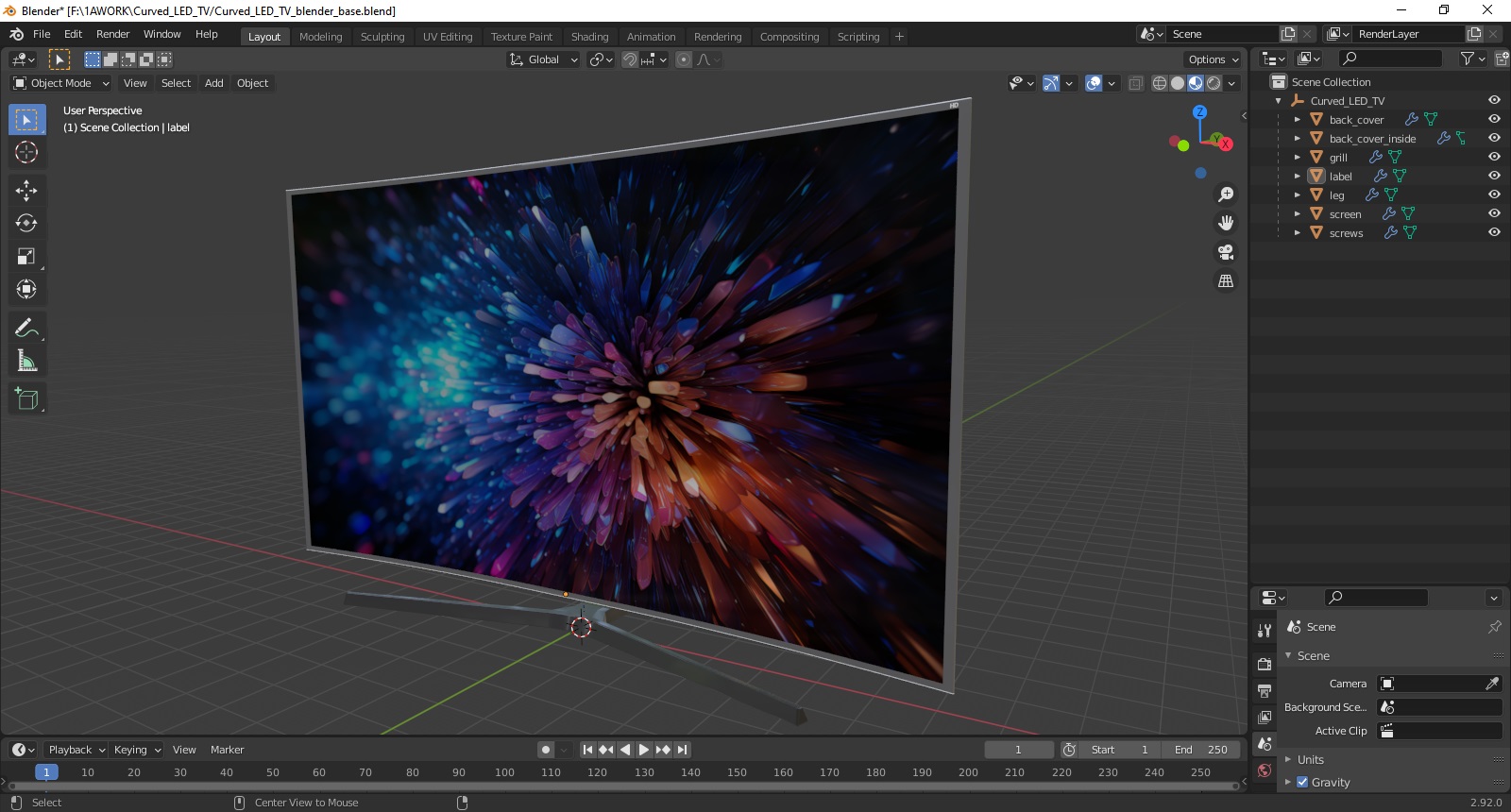This screenshot has height=812, width=1511.
Task: Open the View Layer properties tab icon
Action: 1265,718
